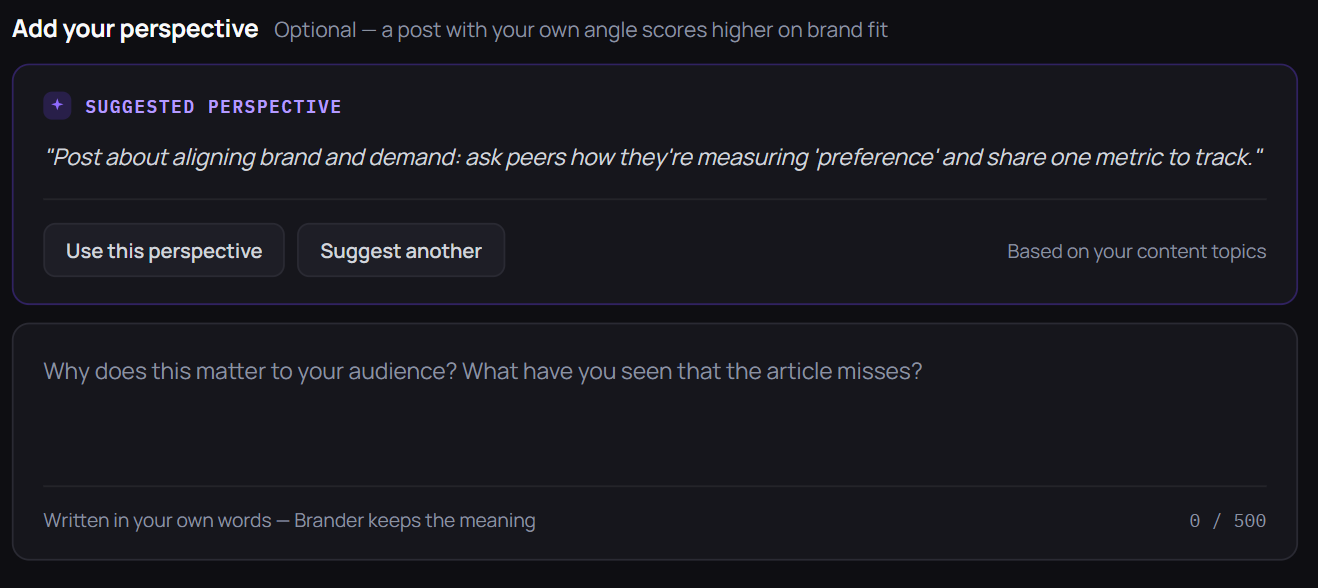
Task: Click the 'Based on your content topics' note
Action: pyautogui.click(x=1136, y=251)
